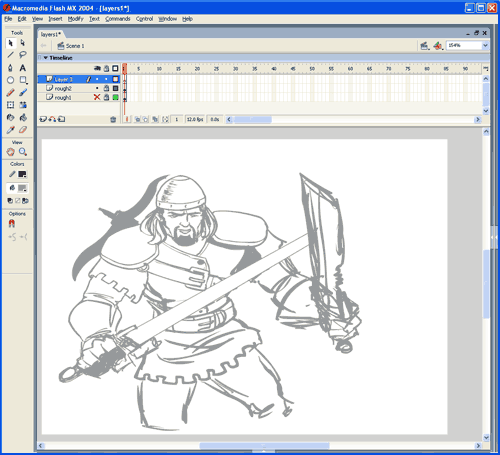This screenshot has width=500, height=455.
Task: Toggle lock dot of Layer 3
Action: click(x=106, y=79)
